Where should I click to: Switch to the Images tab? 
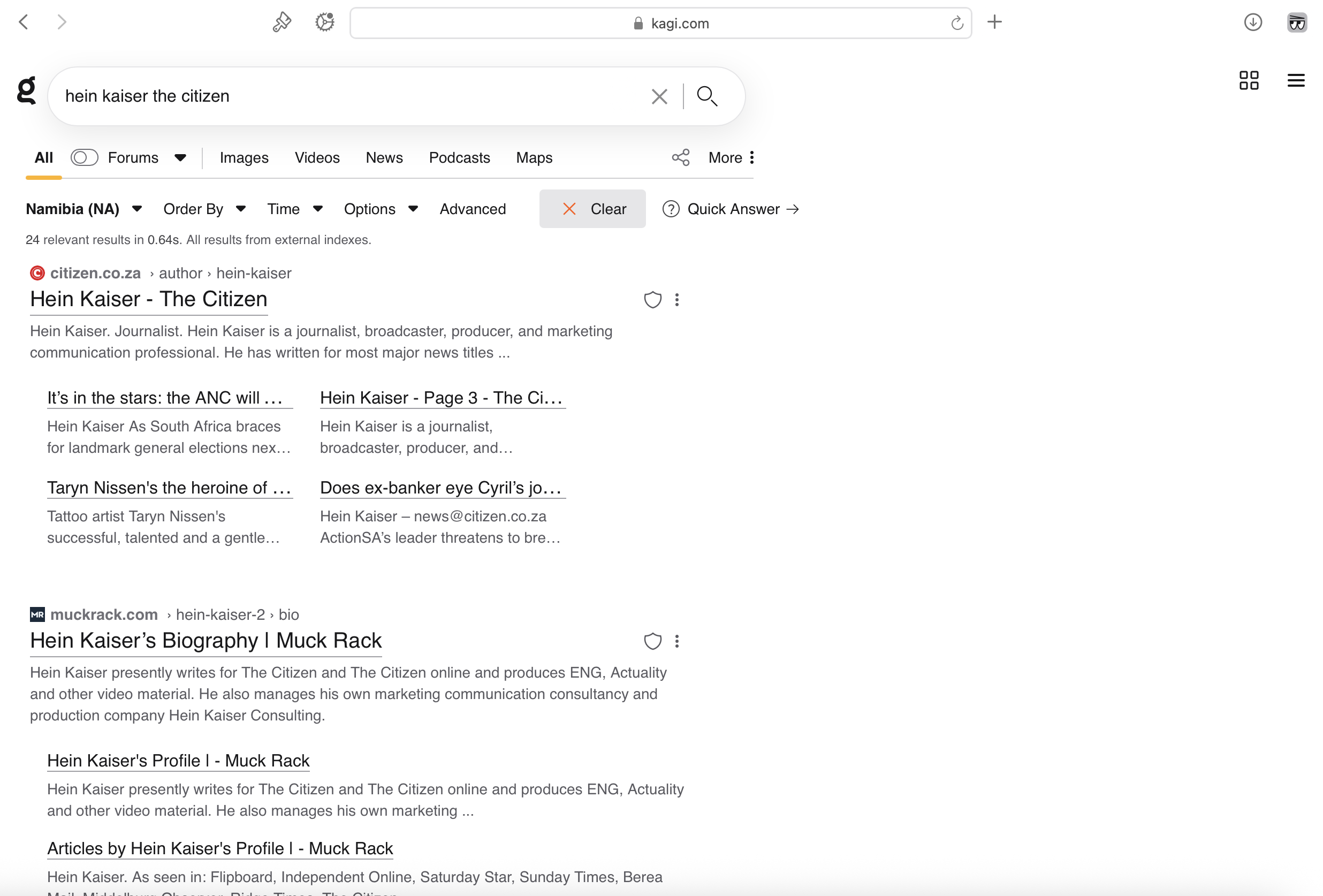click(x=244, y=158)
